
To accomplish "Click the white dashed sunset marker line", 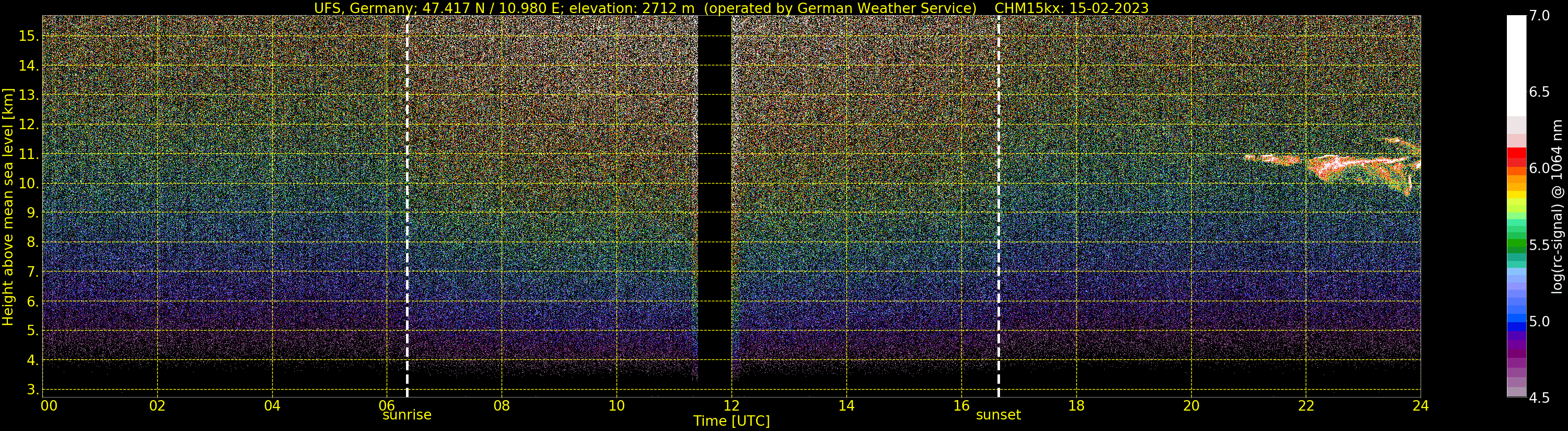I will pos(999,207).
